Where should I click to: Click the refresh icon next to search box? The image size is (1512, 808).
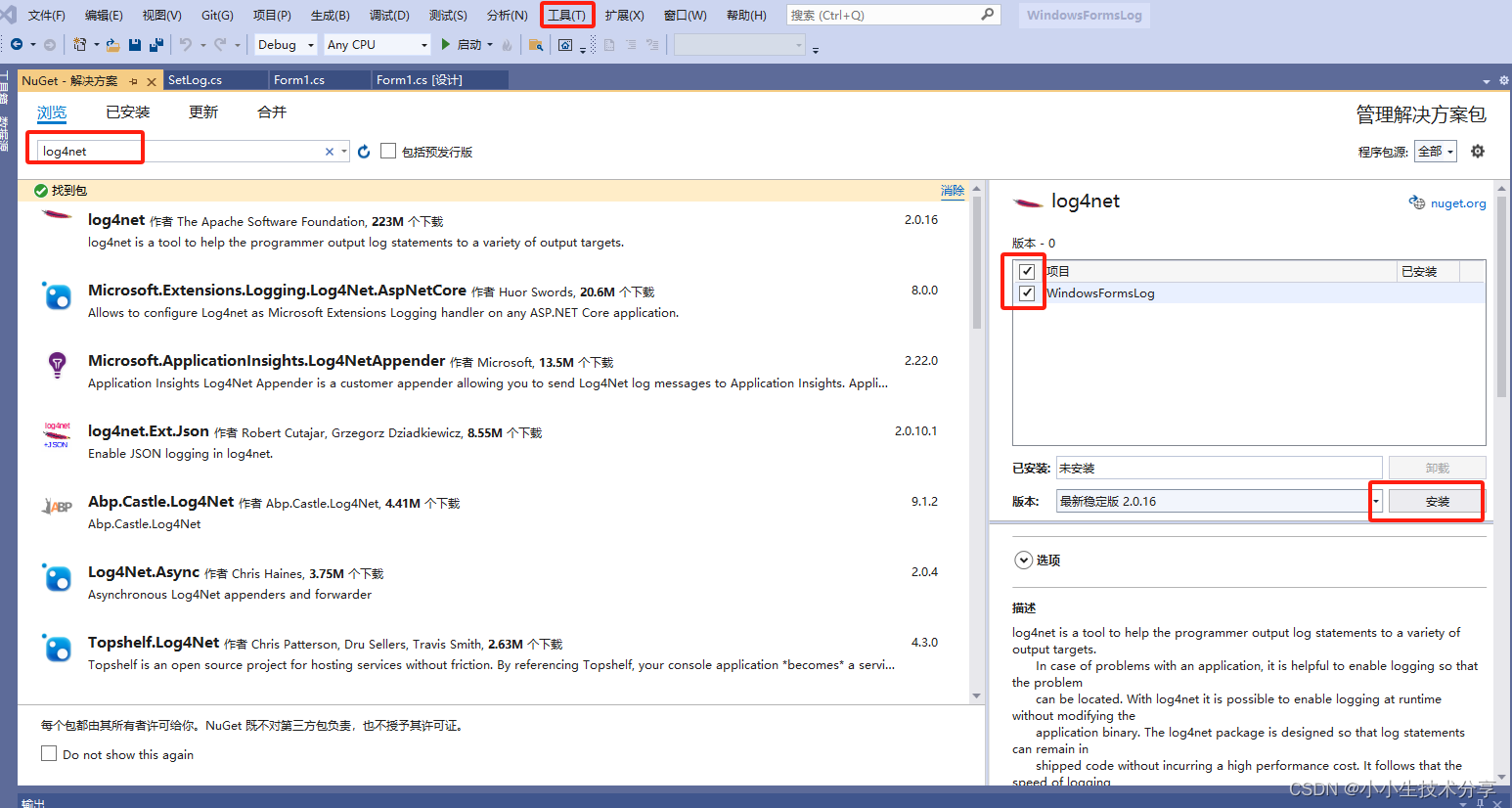pos(364,152)
